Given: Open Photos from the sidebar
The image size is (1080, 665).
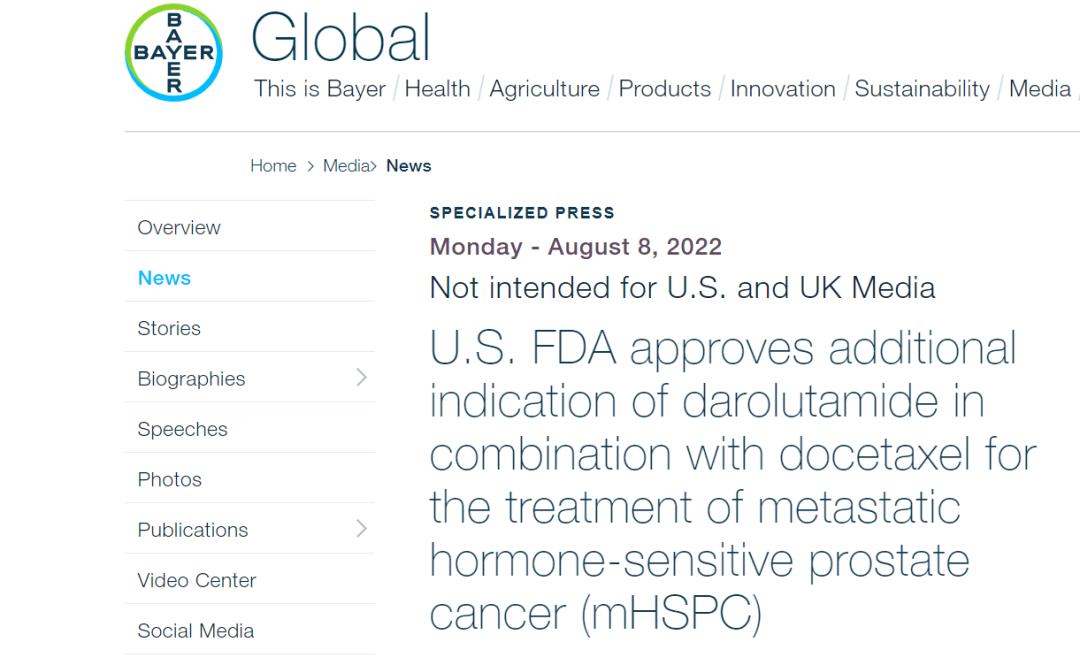Looking at the screenshot, I should click(x=169, y=479).
